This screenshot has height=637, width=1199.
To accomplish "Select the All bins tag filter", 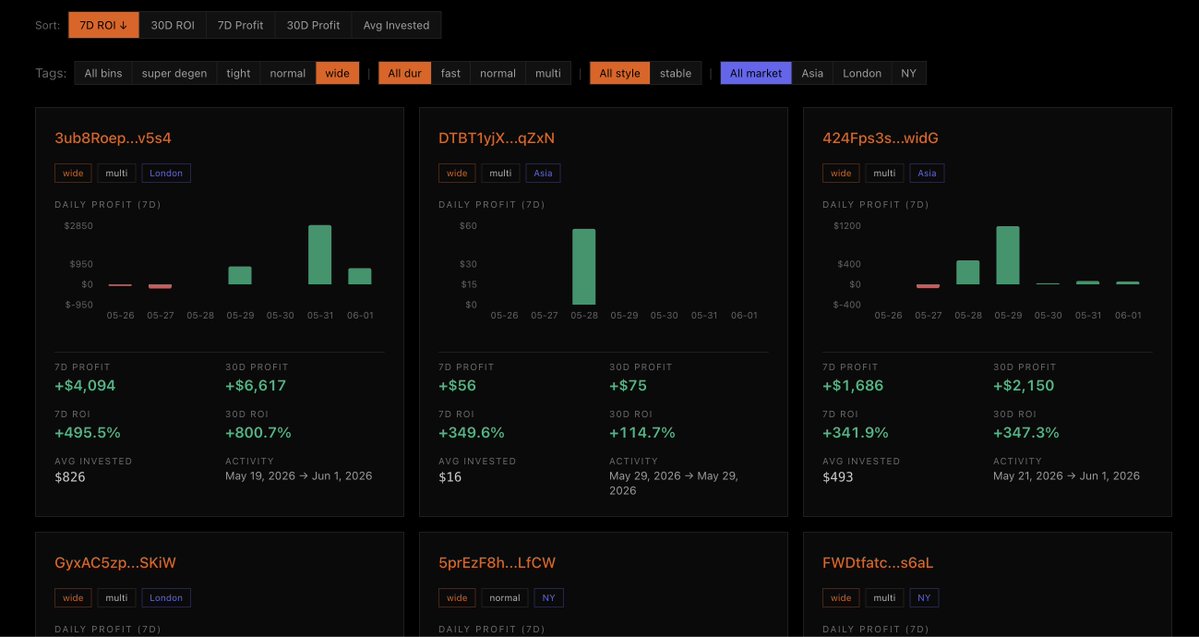I will [x=103, y=73].
